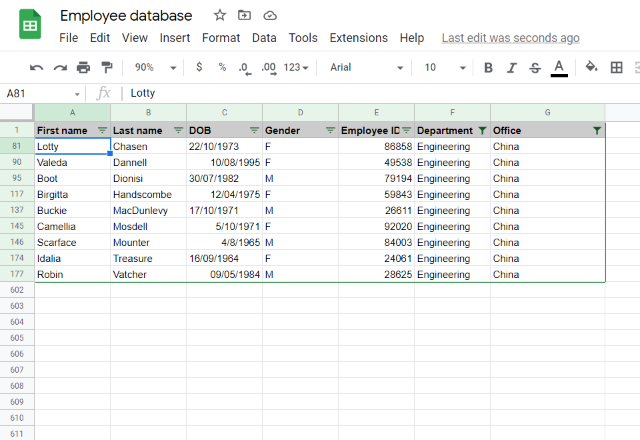The width and height of the screenshot is (640, 440).
Task: Select cell containing Vatcher
Action: click(x=148, y=274)
